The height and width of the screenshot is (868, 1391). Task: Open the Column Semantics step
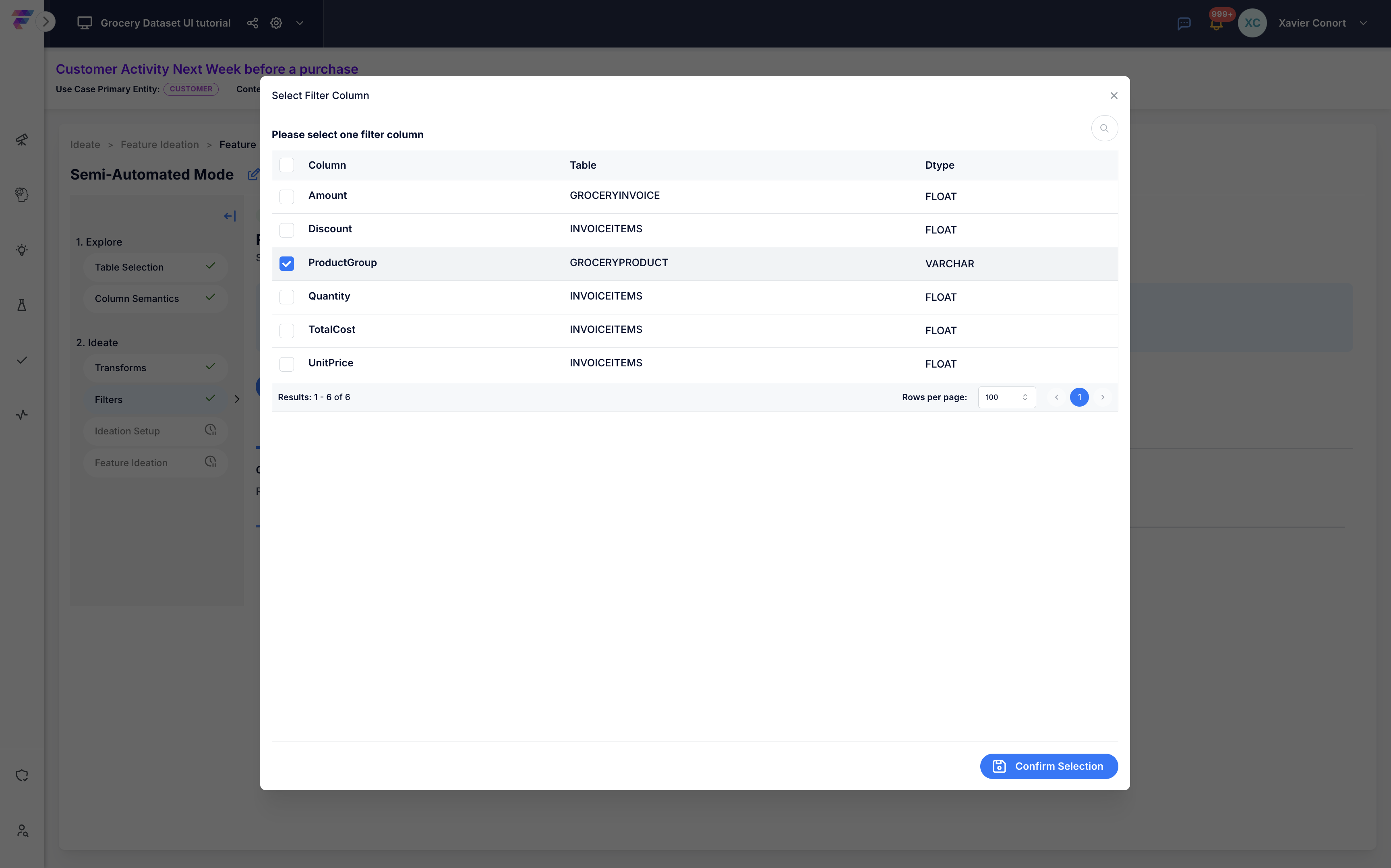tap(155, 298)
